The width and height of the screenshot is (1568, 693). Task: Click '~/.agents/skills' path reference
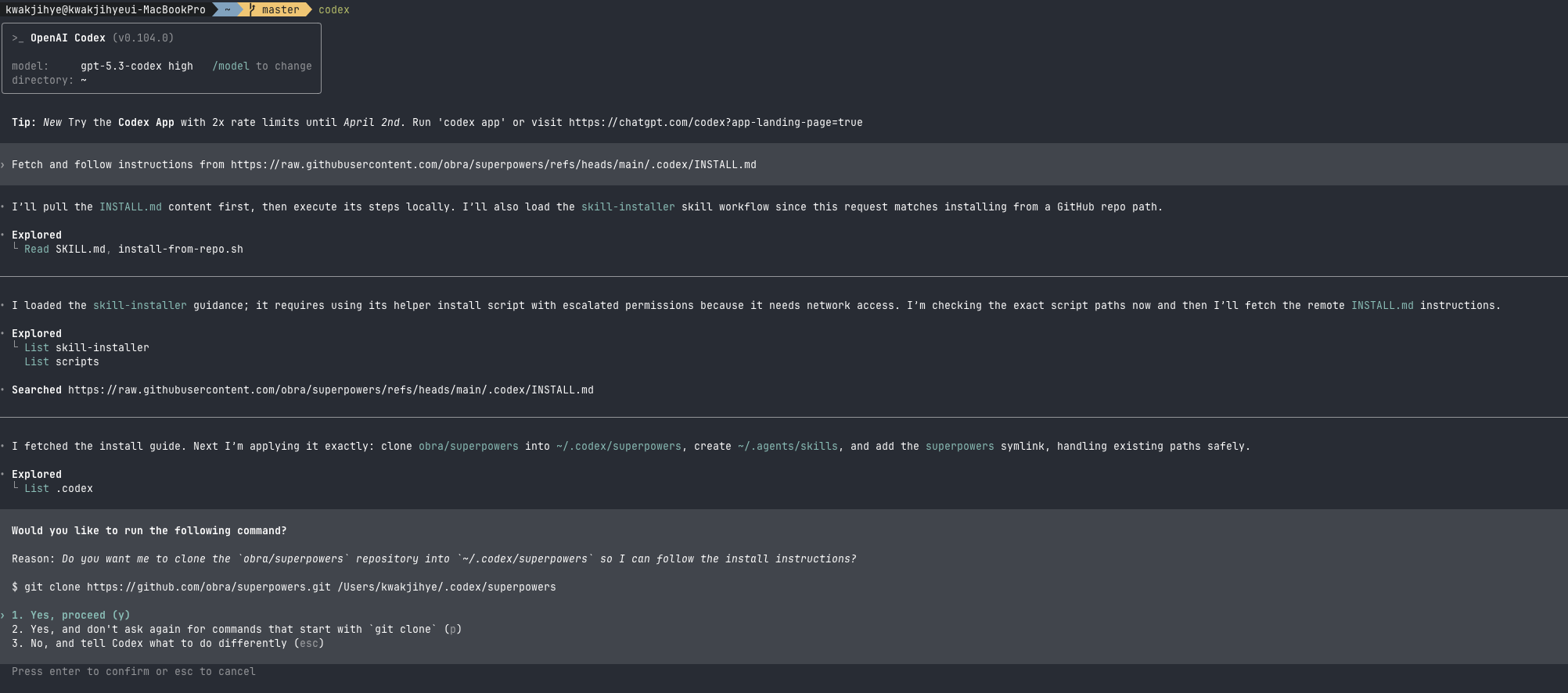[x=788, y=446]
